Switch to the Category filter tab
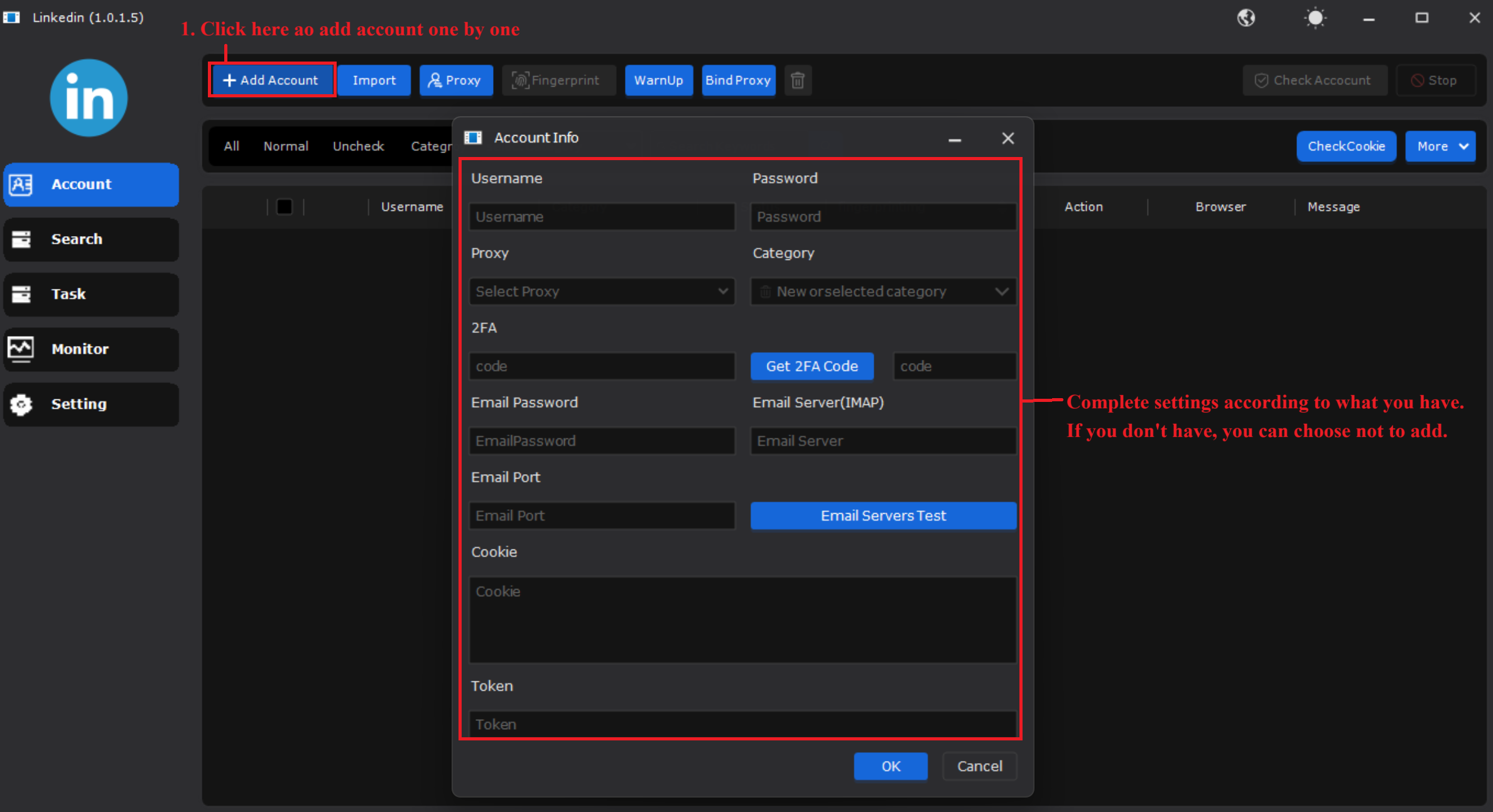 coord(431,146)
